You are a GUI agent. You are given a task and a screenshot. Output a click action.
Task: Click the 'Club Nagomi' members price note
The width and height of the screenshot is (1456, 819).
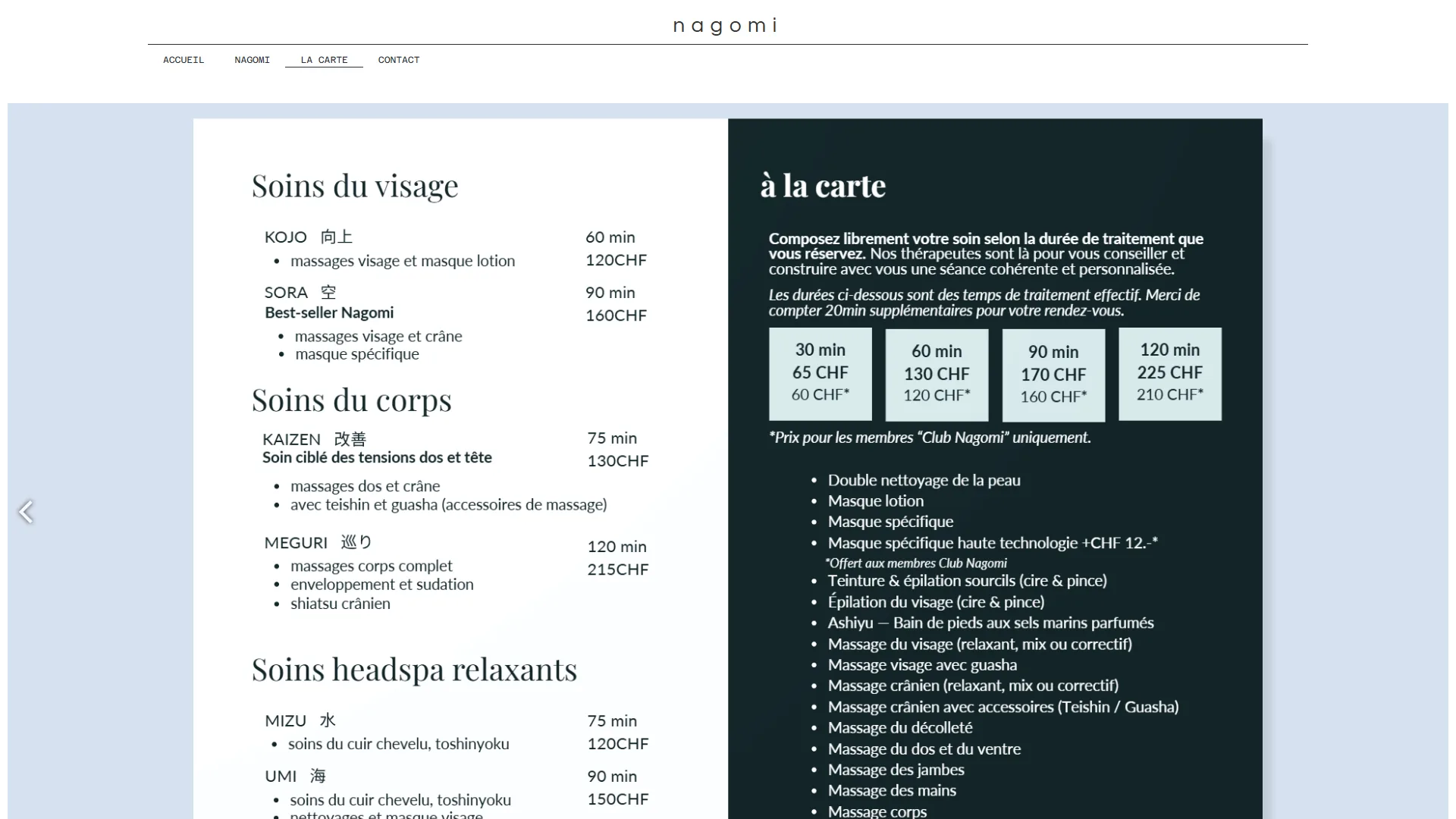pyautogui.click(x=930, y=438)
